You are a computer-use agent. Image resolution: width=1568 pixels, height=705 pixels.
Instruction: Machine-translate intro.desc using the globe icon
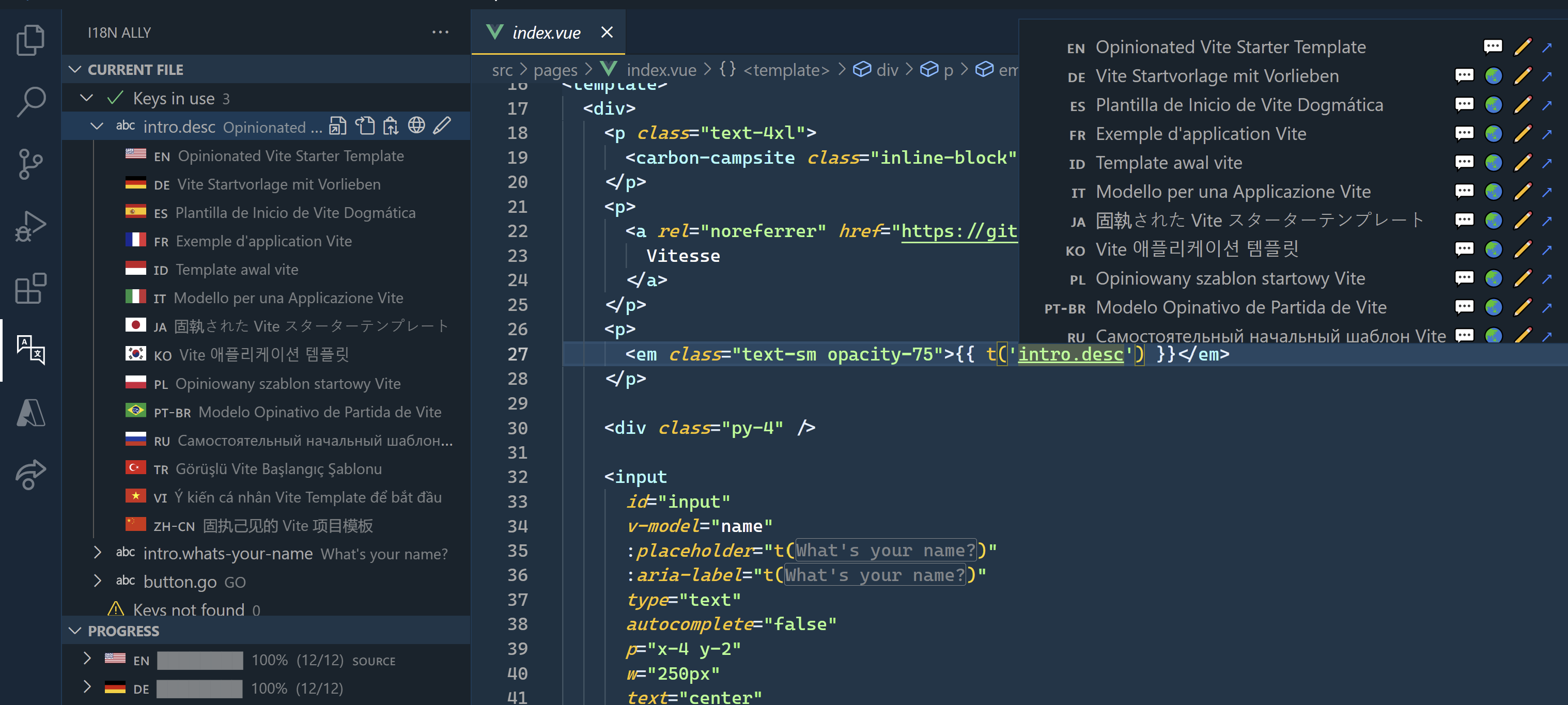pyautogui.click(x=417, y=126)
